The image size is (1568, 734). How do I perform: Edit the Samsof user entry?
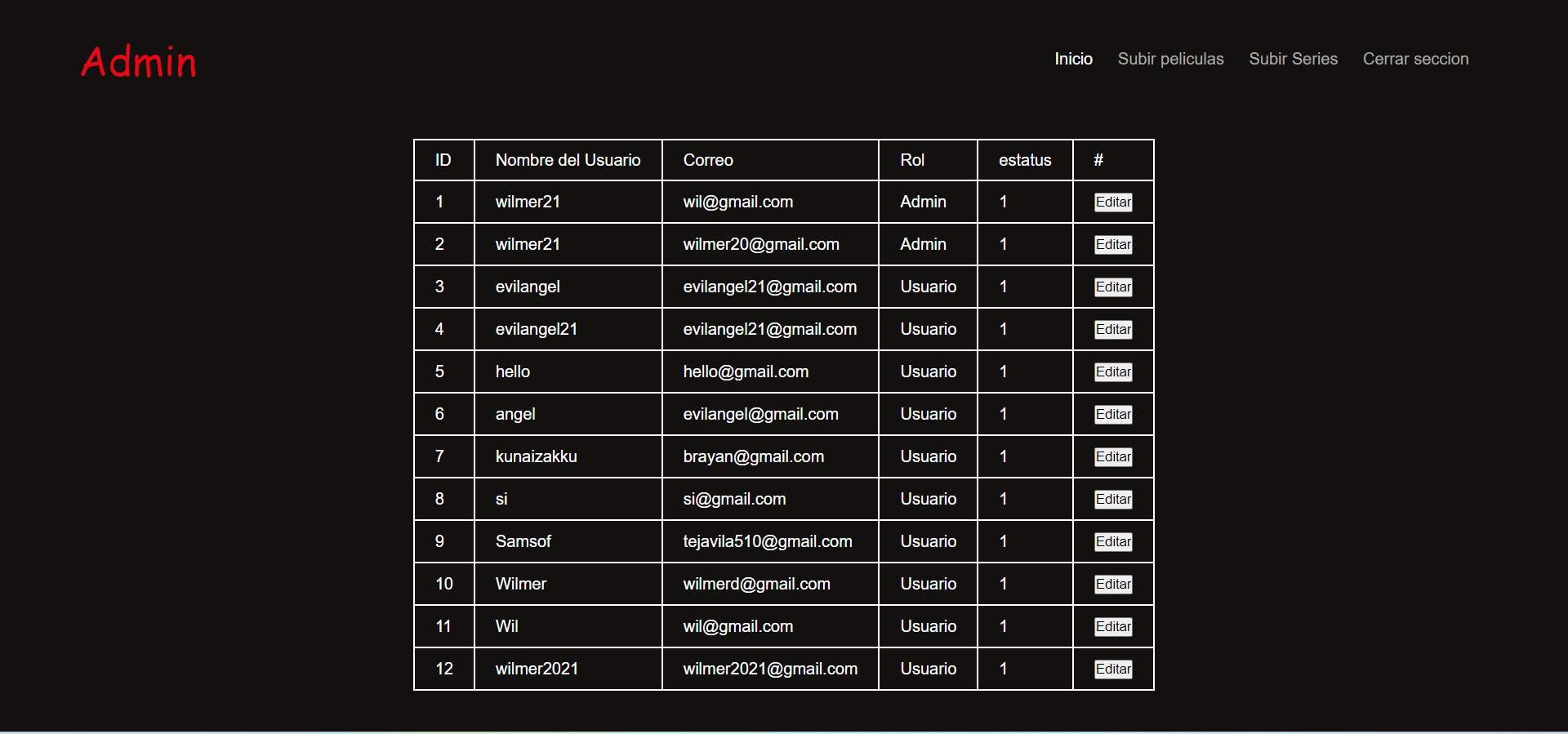(x=1113, y=541)
